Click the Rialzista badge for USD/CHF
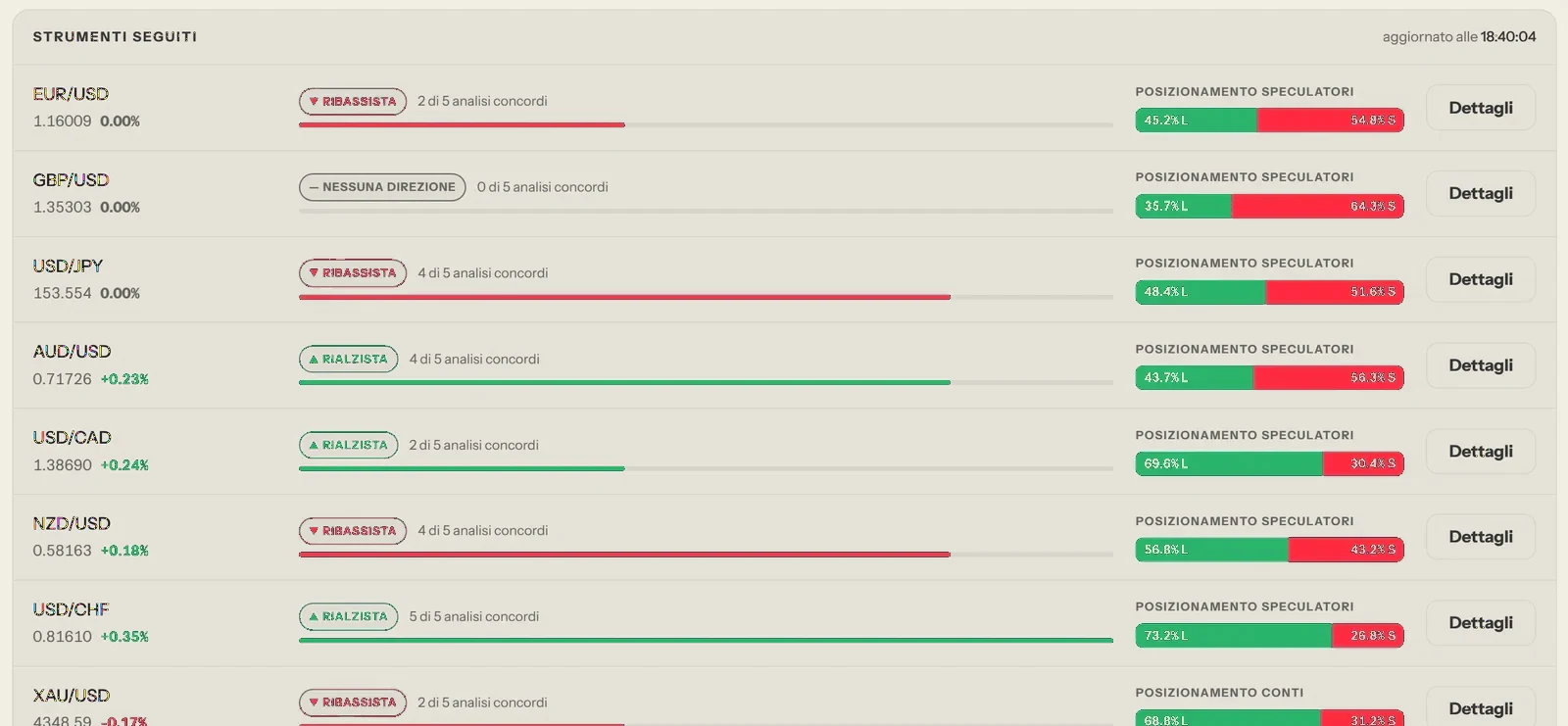Viewport: 1568px width, 726px height. click(348, 616)
